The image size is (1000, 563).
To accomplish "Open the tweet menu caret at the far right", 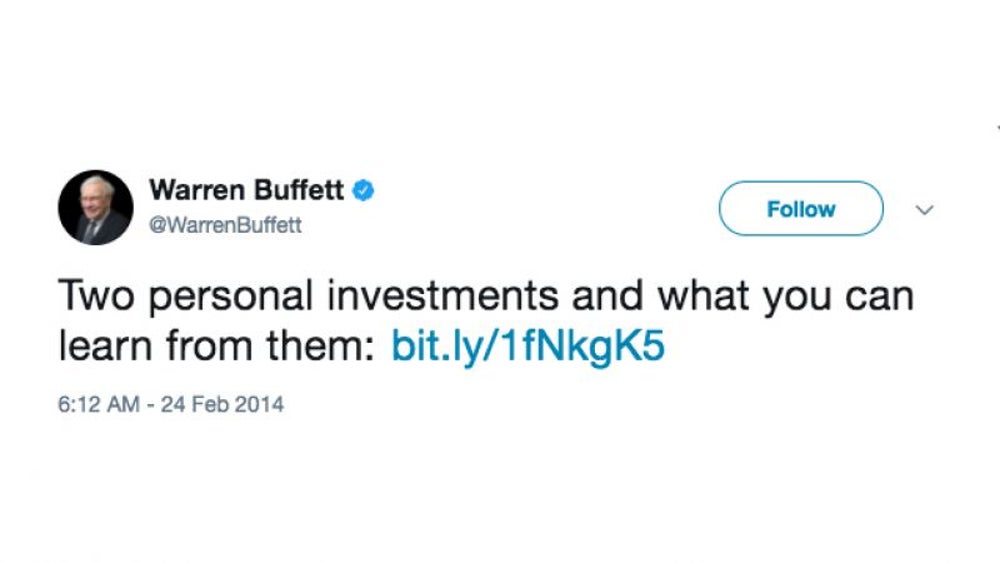I will pyautogui.click(x=924, y=209).
